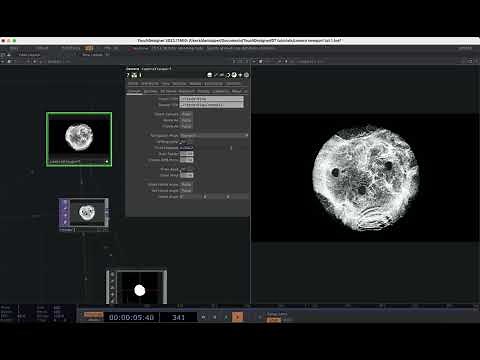Open the second menu in the top menu bar

(x=42, y=48)
